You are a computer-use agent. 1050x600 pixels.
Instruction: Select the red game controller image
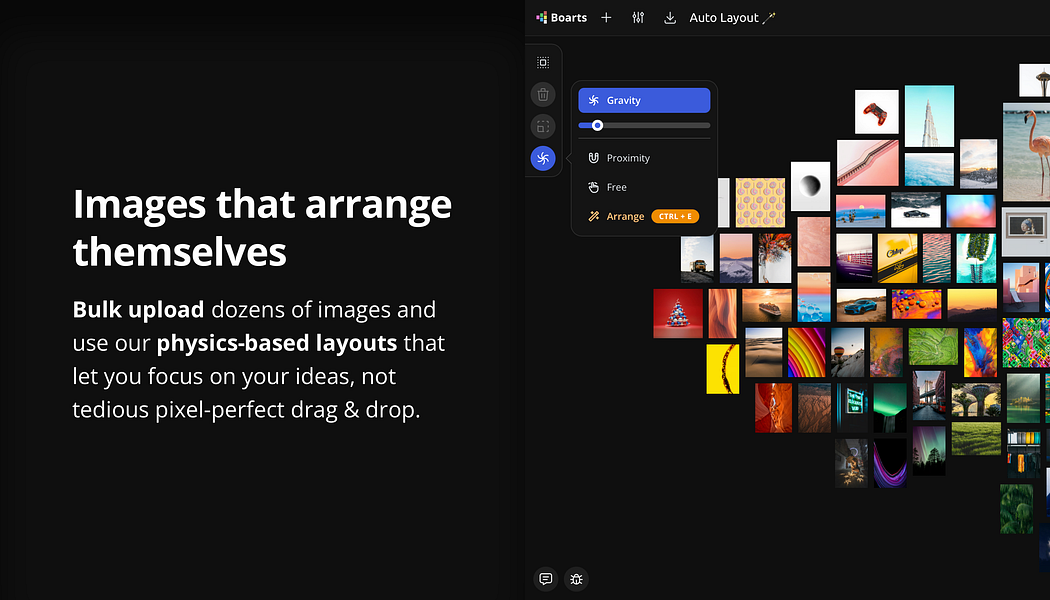876,111
